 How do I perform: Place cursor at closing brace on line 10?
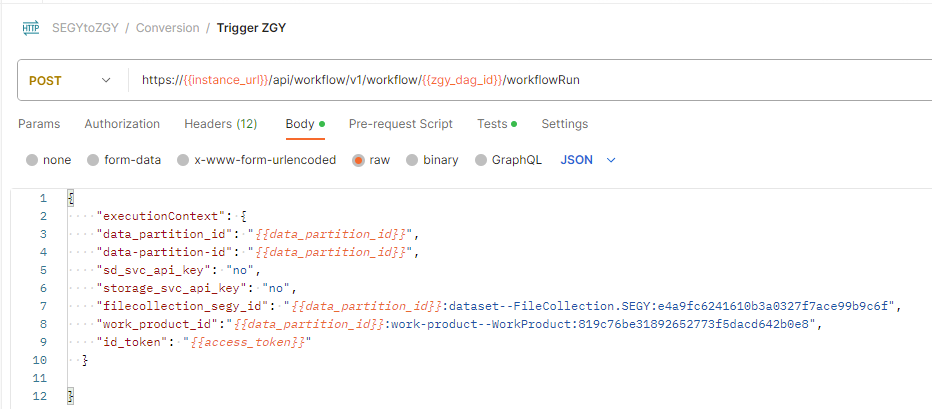tap(84, 360)
